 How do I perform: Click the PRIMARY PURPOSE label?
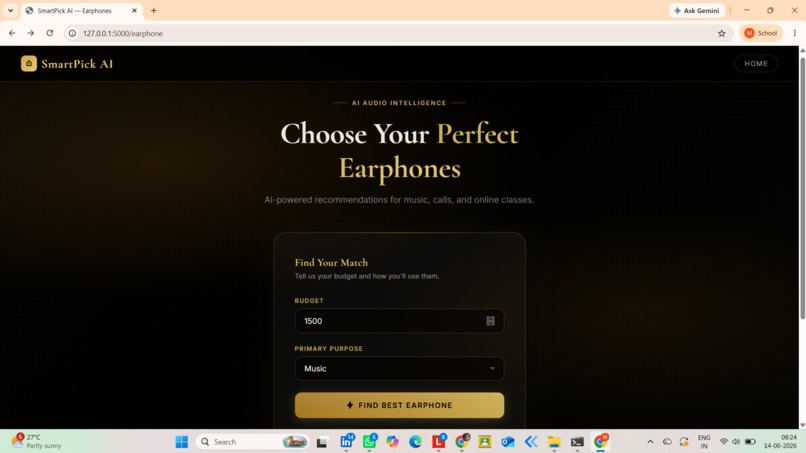pos(328,349)
